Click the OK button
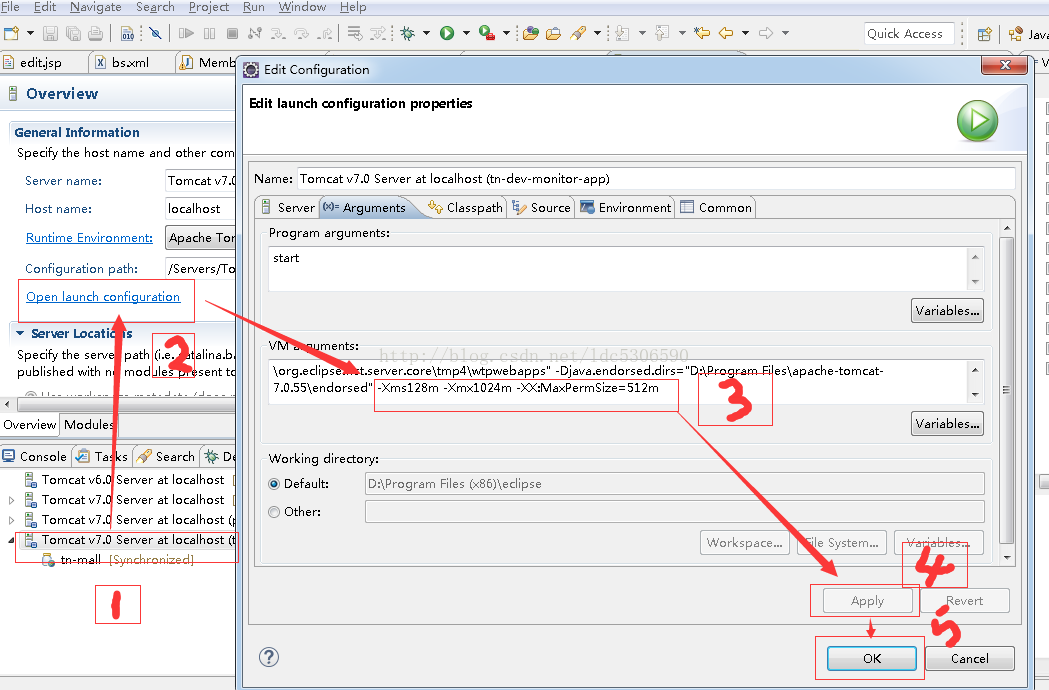1049x690 pixels. [872, 659]
